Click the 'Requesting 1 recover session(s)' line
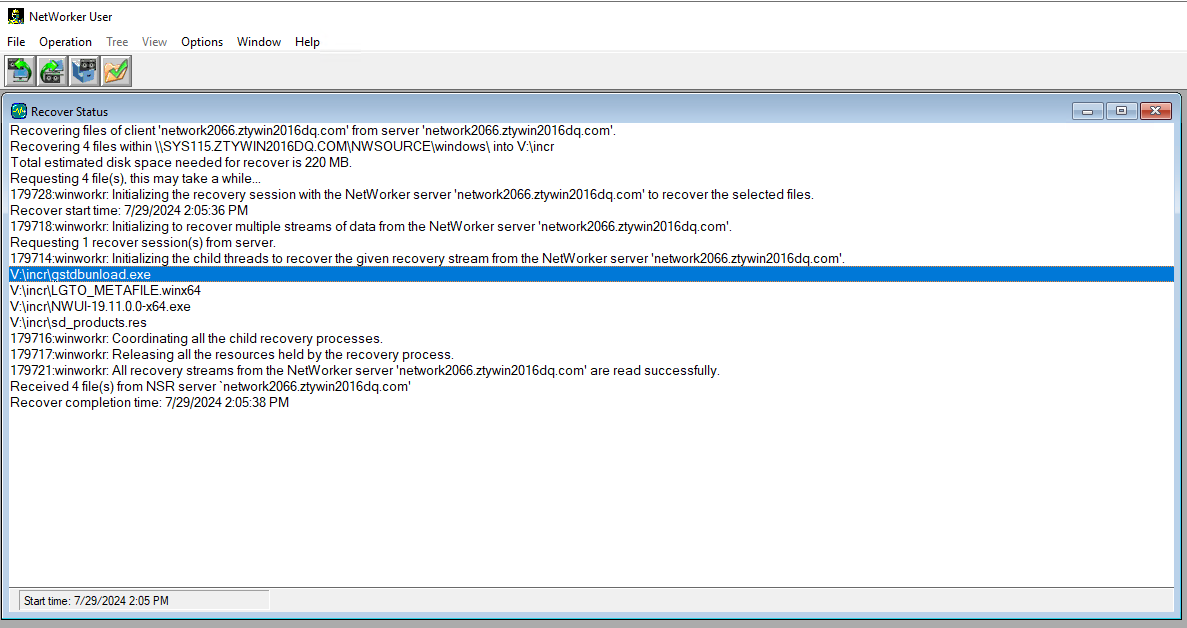This screenshot has height=628, width=1187. [x=143, y=242]
